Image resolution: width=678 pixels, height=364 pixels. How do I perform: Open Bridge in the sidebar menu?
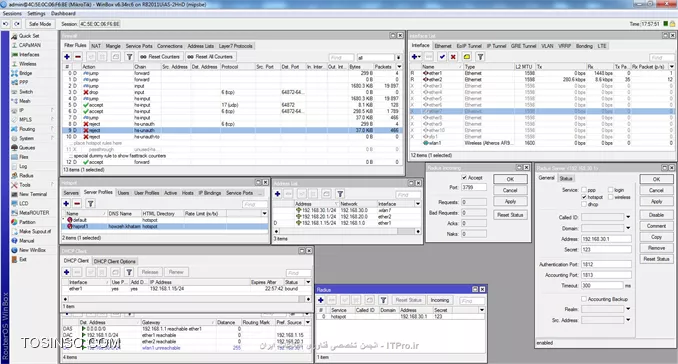point(26,73)
